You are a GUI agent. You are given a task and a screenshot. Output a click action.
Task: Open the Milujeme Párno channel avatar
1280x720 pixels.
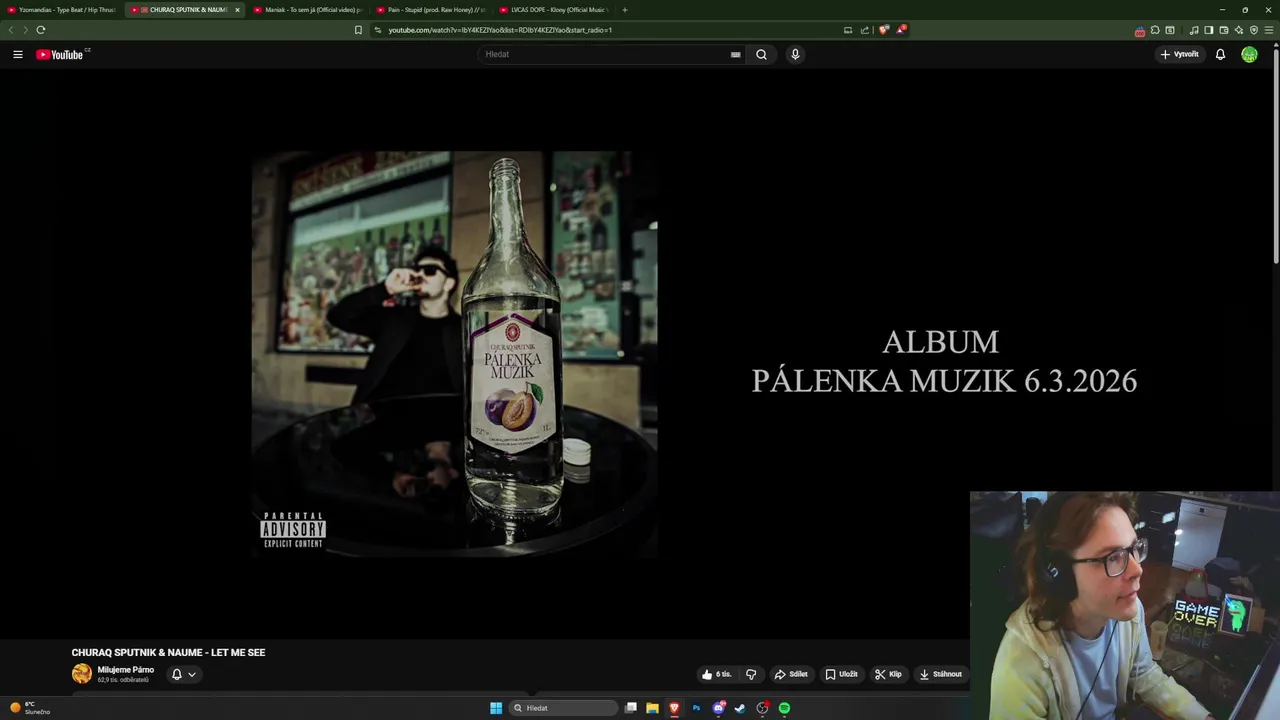(81, 674)
